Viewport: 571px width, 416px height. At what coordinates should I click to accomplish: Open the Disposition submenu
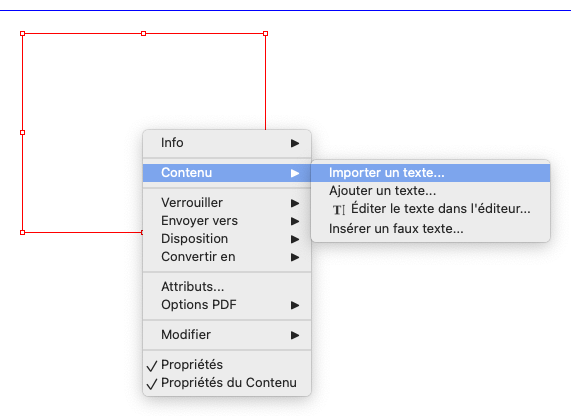pos(227,239)
